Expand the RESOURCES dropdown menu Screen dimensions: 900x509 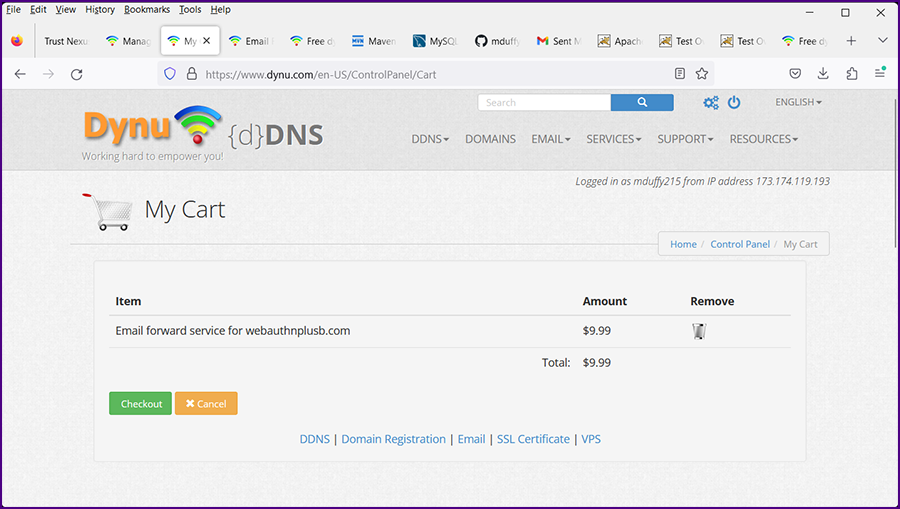763,139
